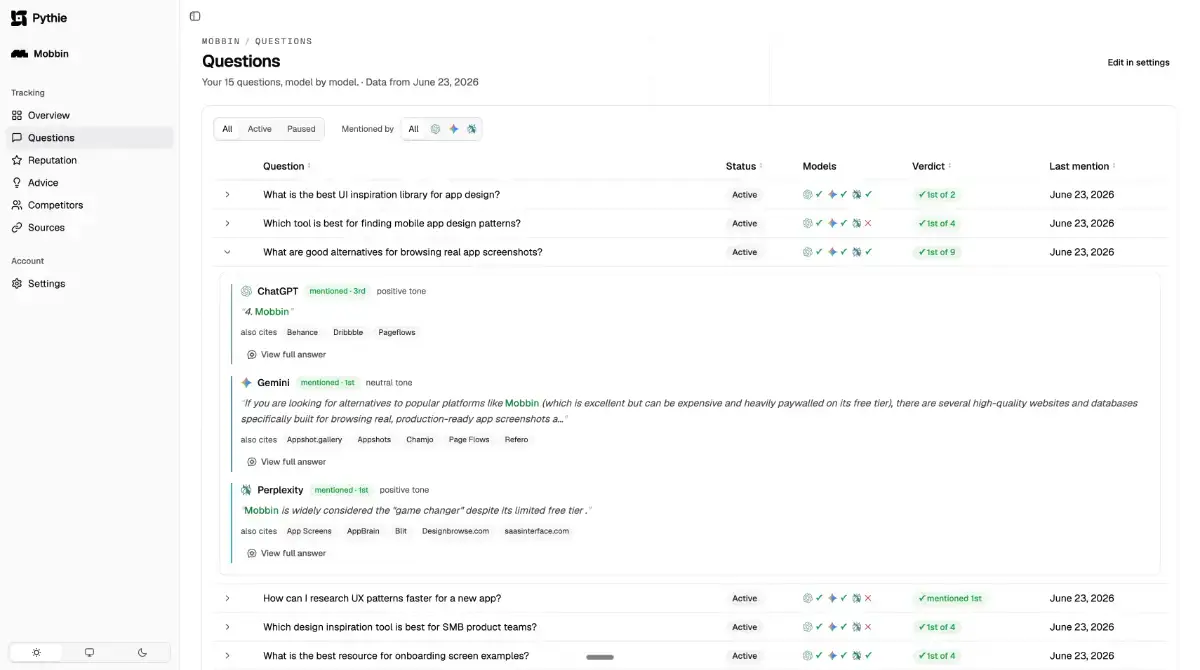Switch to light theme sun icon

click(x=36, y=653)
